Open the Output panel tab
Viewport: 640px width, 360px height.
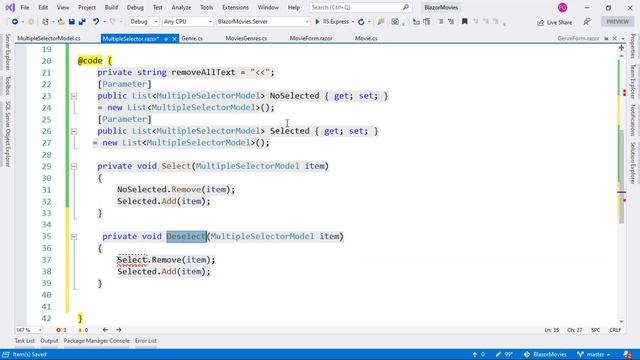point(49,341)
